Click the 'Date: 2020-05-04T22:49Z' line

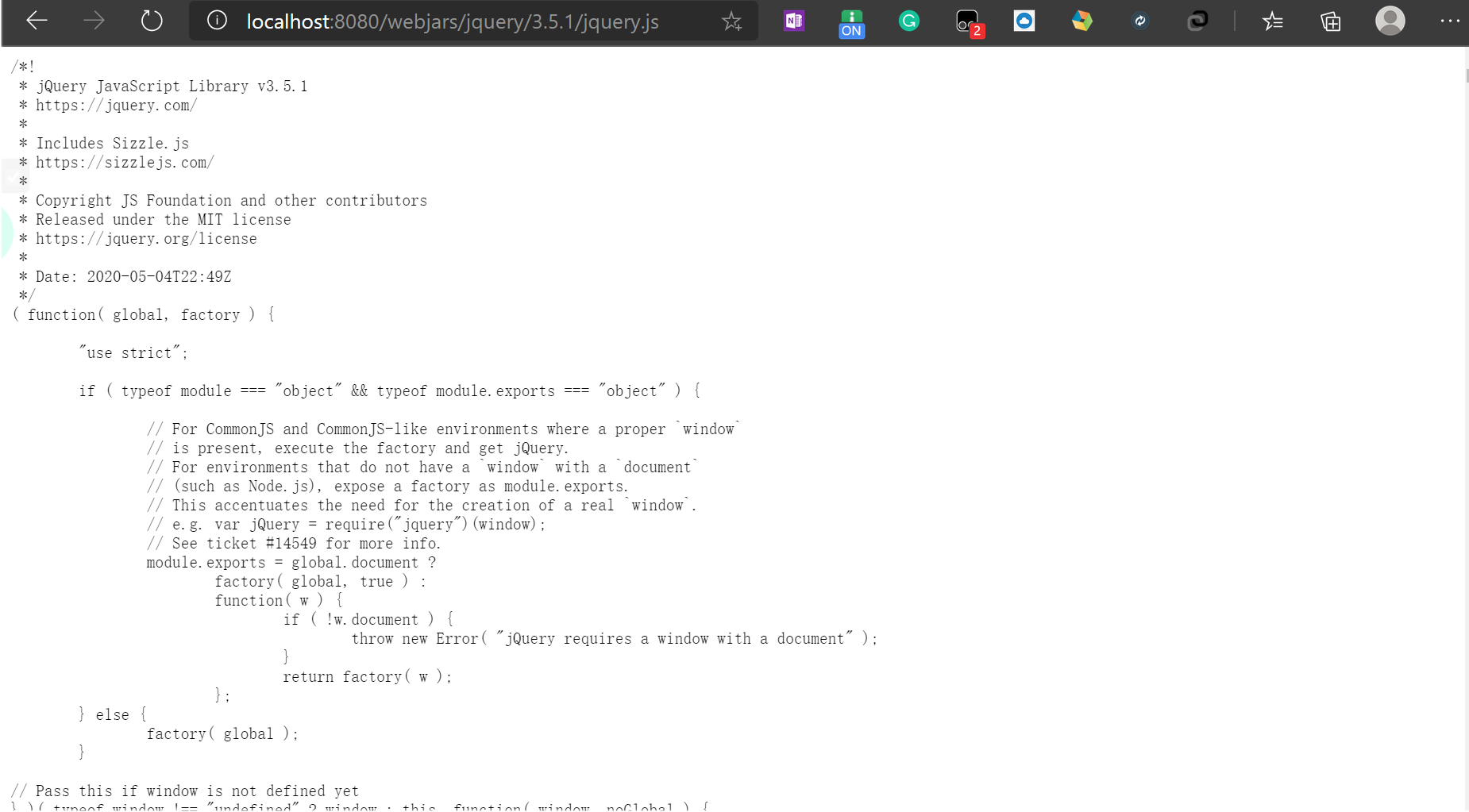point(133,276)
